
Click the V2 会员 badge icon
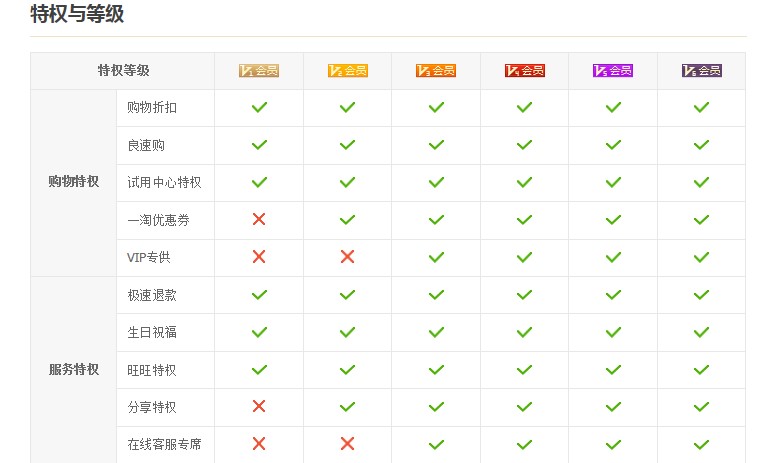[x=347, y=71]
